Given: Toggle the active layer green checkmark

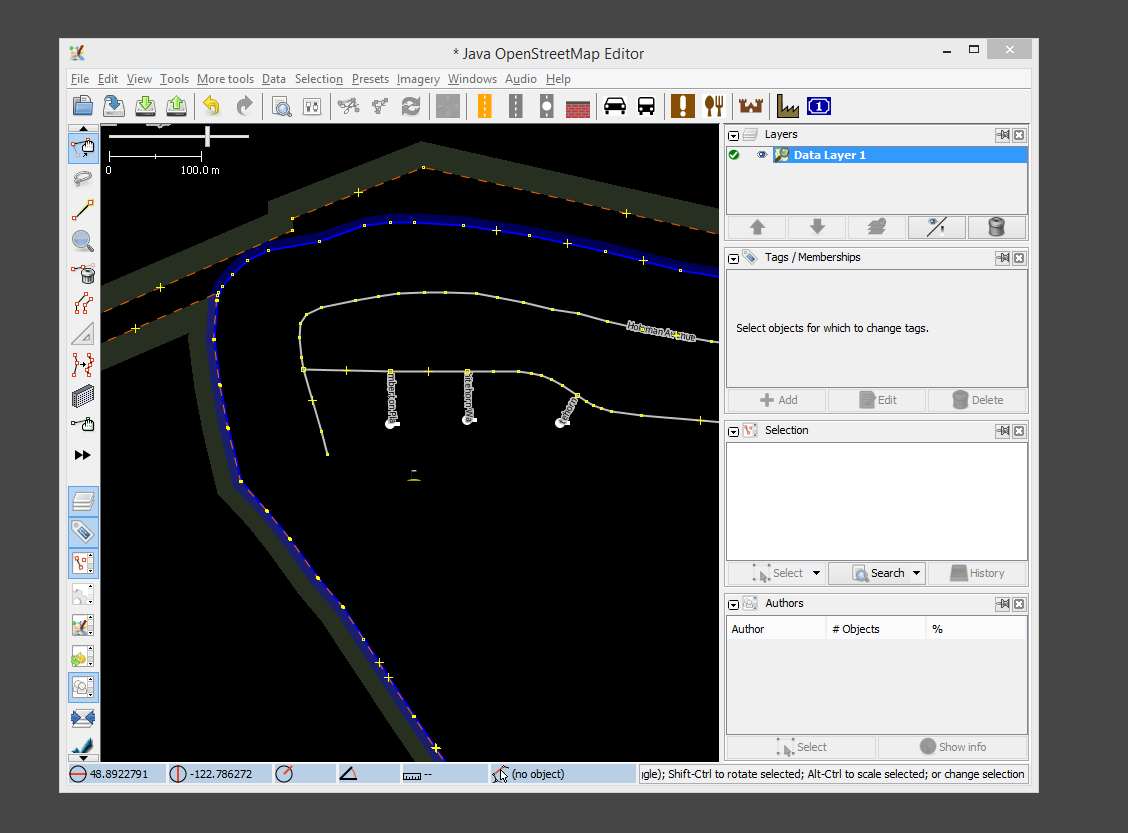Looking at the screenshot, I should 735,155.
